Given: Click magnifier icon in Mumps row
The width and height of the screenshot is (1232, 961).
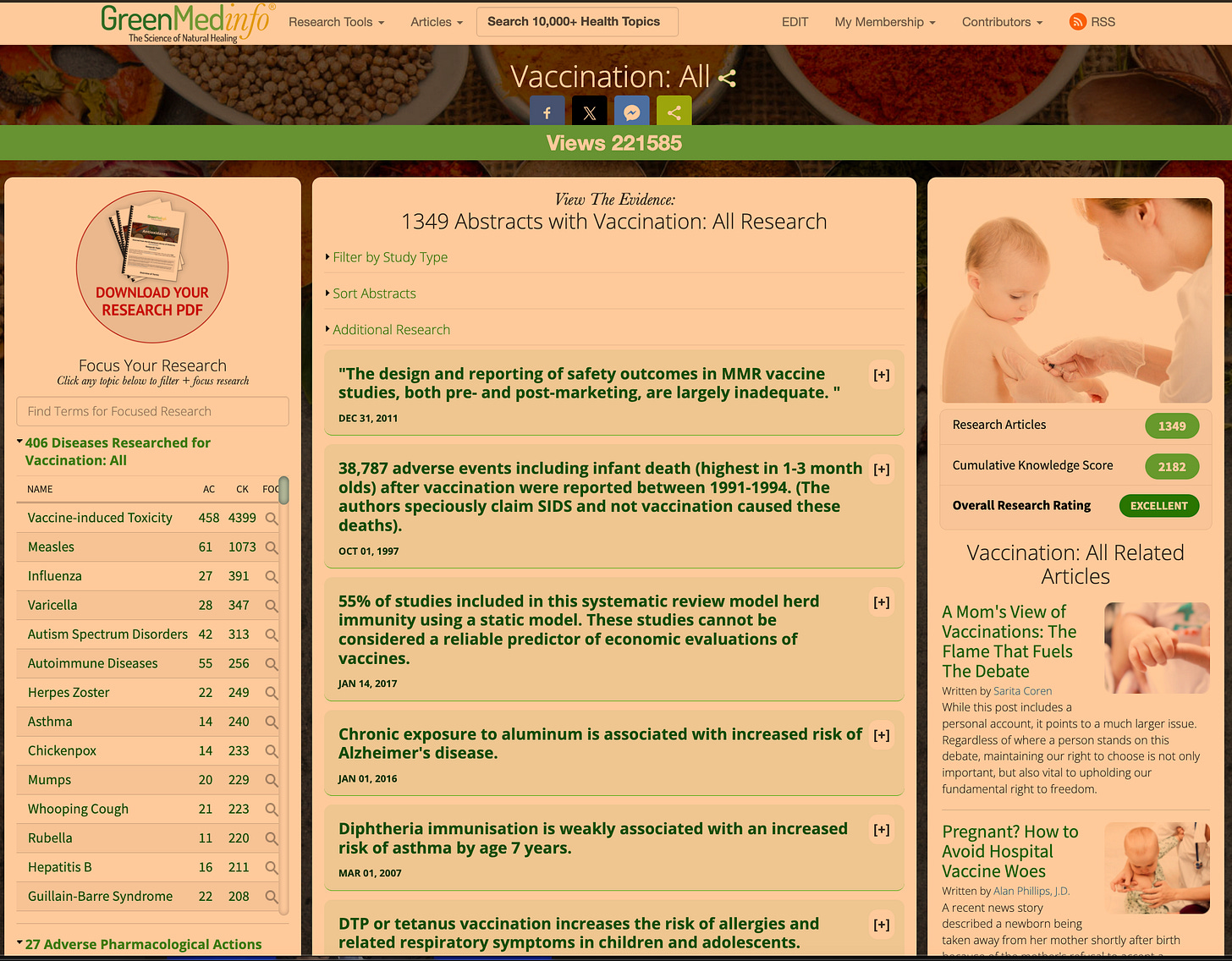Looking at the screenshot, I should tap(272, 781).
